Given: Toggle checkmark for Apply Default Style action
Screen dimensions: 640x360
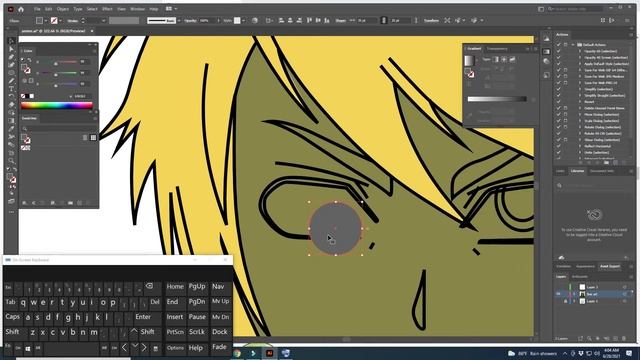Looking at the screenshot, I should click(558, 64).
